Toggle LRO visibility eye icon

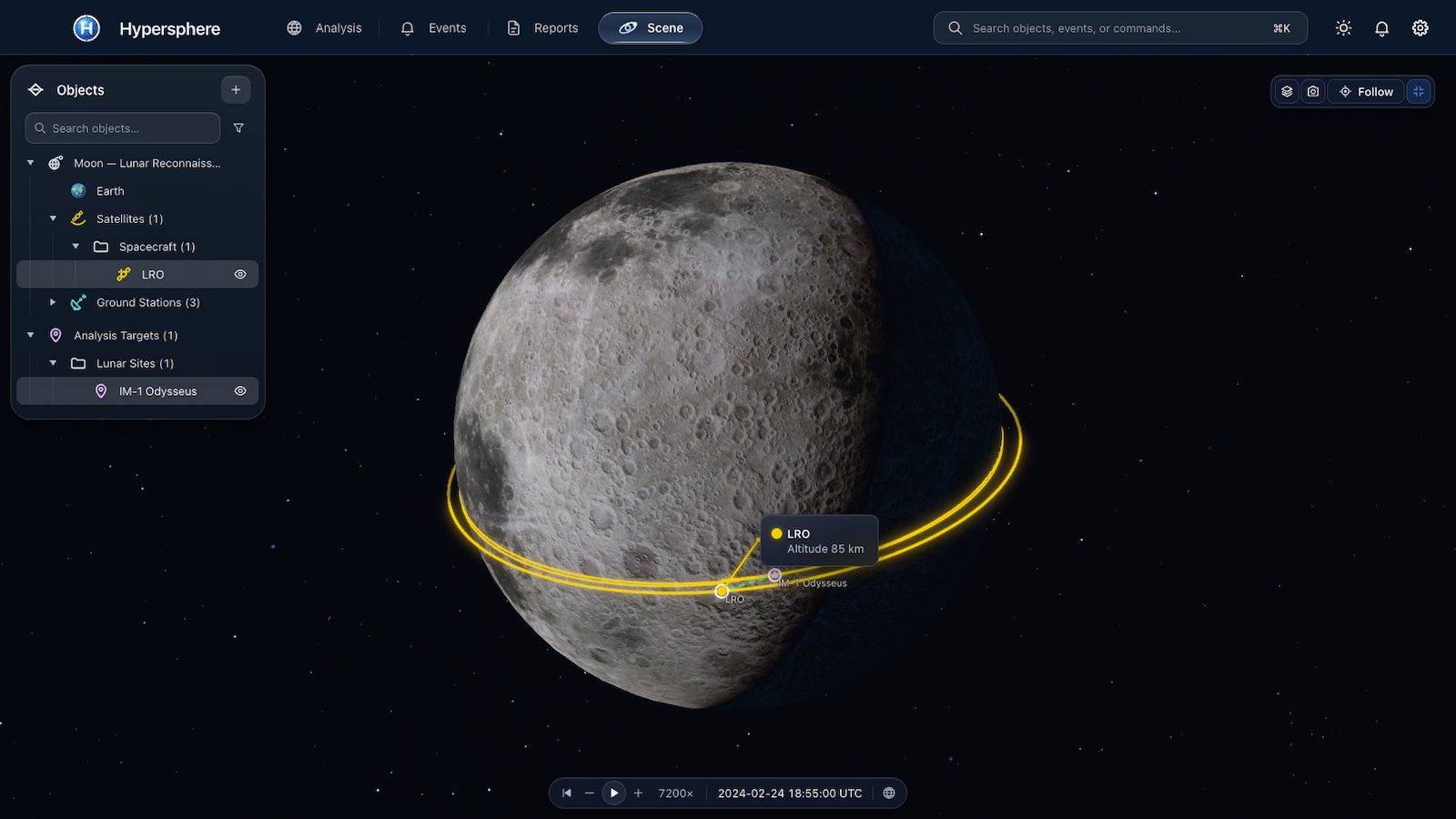point(240,275)
